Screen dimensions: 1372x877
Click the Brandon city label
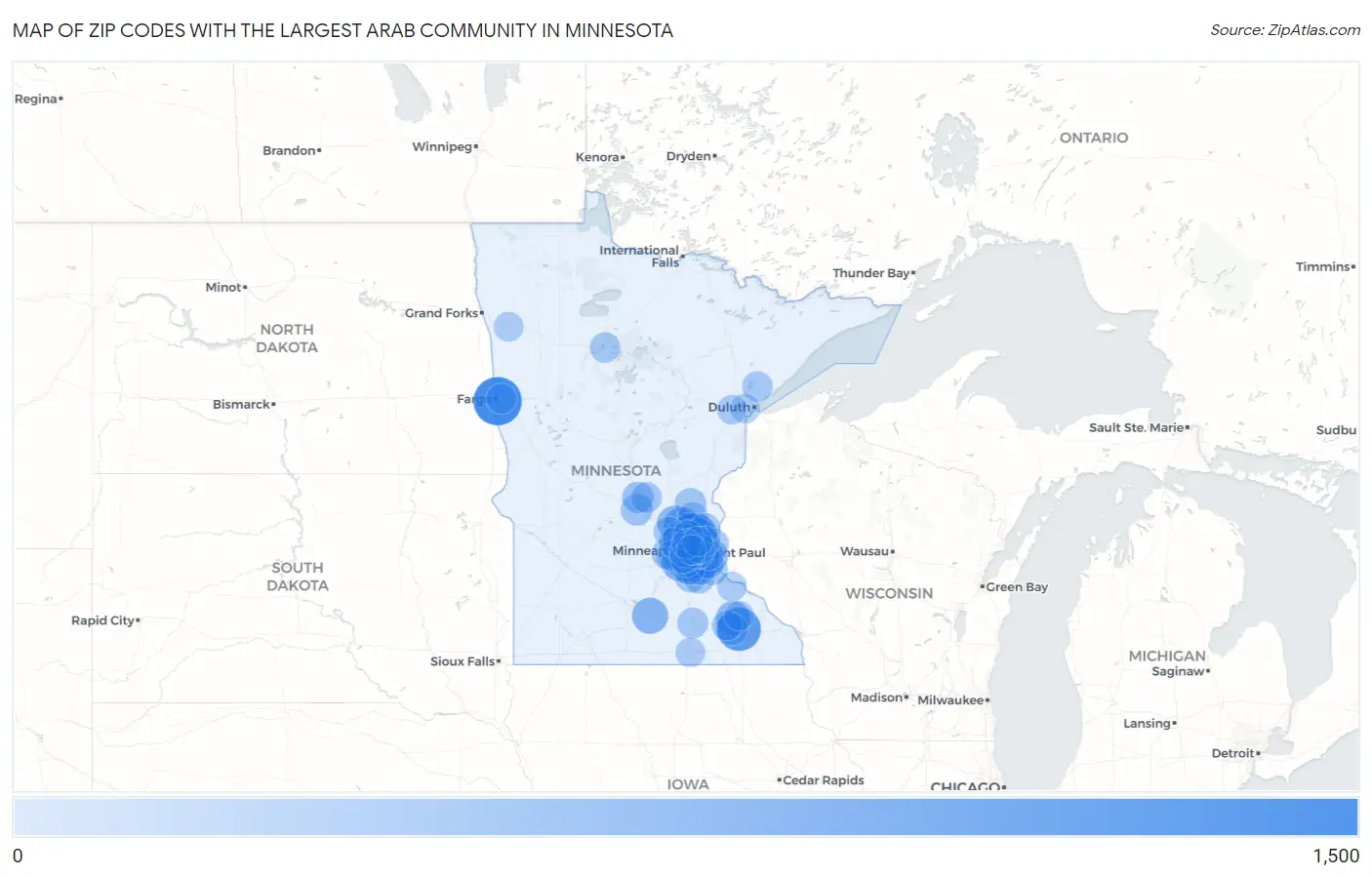pos(292,150)
